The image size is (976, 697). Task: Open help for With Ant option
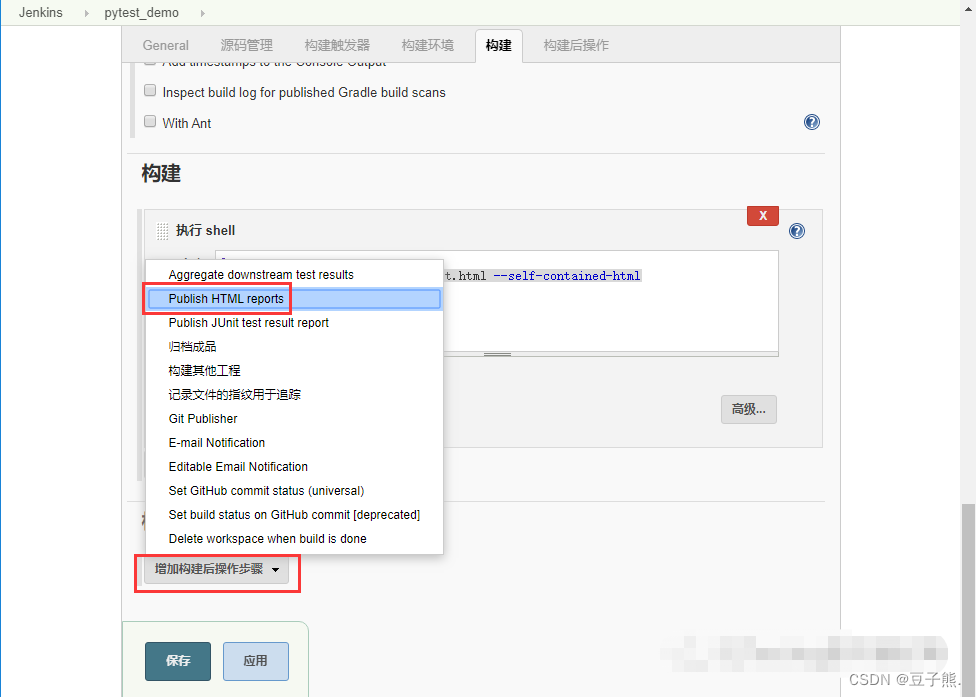pyautogui.click(x=812, y=122)
